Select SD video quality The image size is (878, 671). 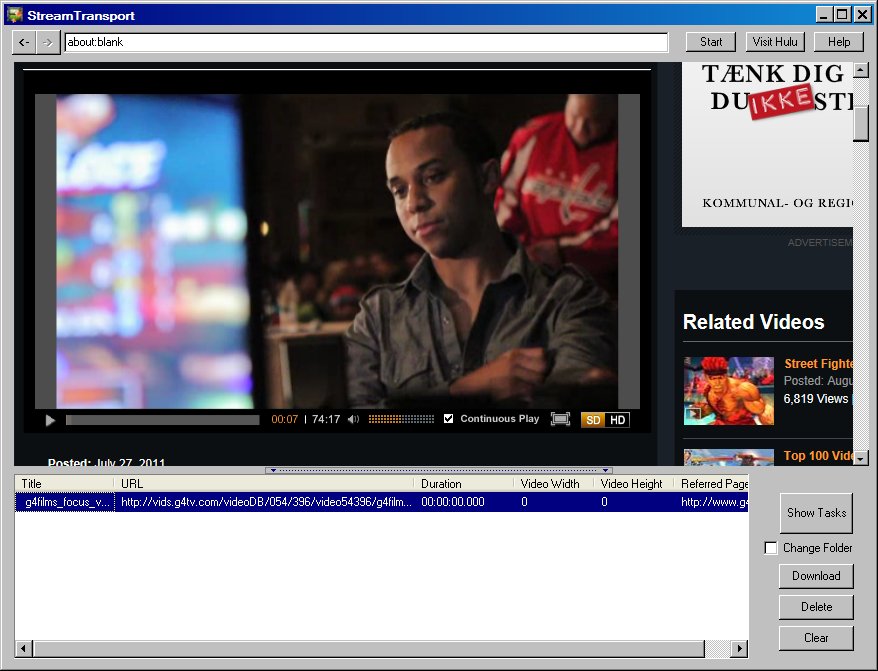pyautogui.click(x=593, y=420)
